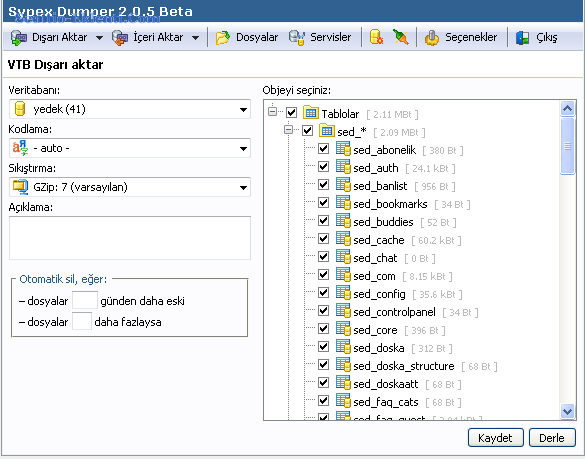The image size is (585, 459).
Task: Click the sed_banlist table icon
Action: pyautogui.click(x=343, y=184)
